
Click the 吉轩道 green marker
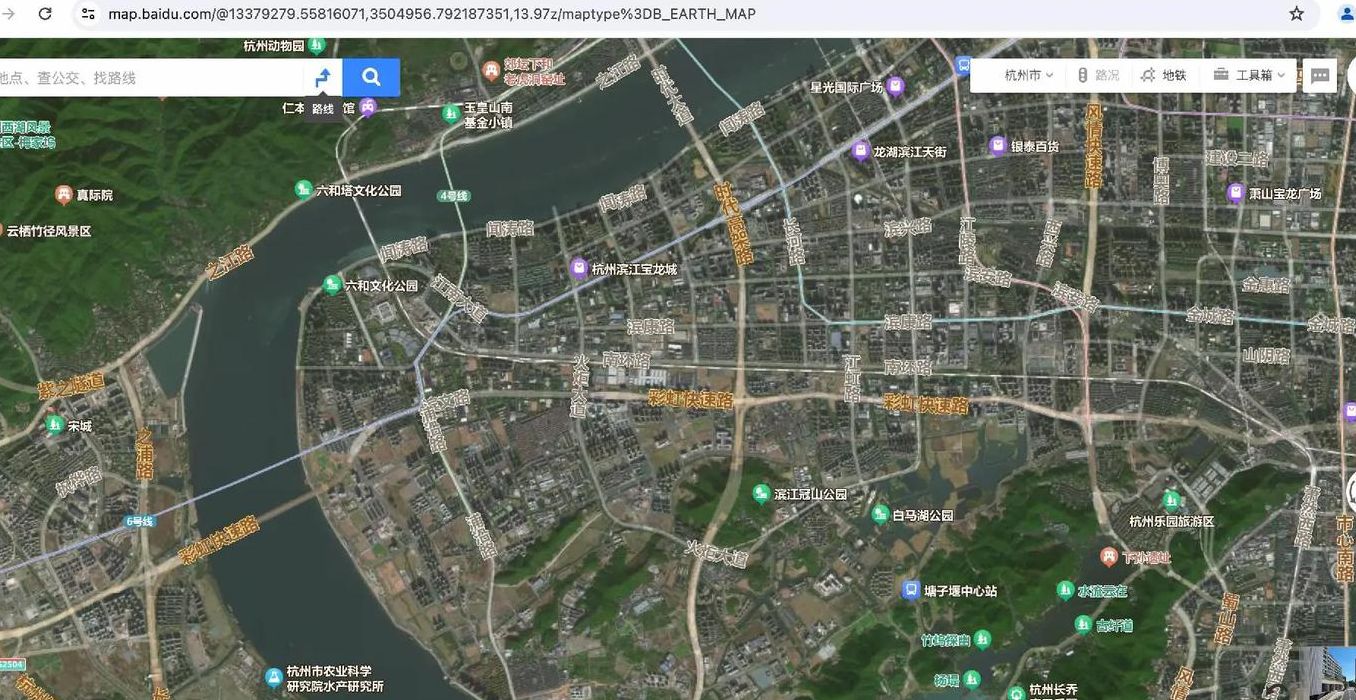[x=1083, y=625]
